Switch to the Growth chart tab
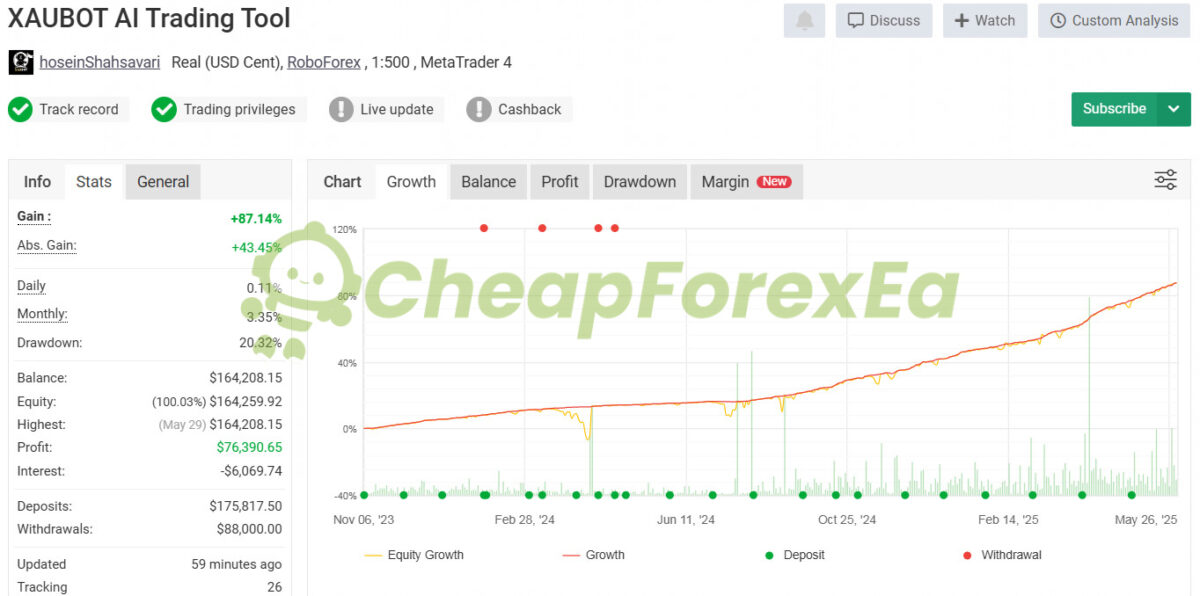This screenshot has height=596, width=1200. (x=411, y=182)
